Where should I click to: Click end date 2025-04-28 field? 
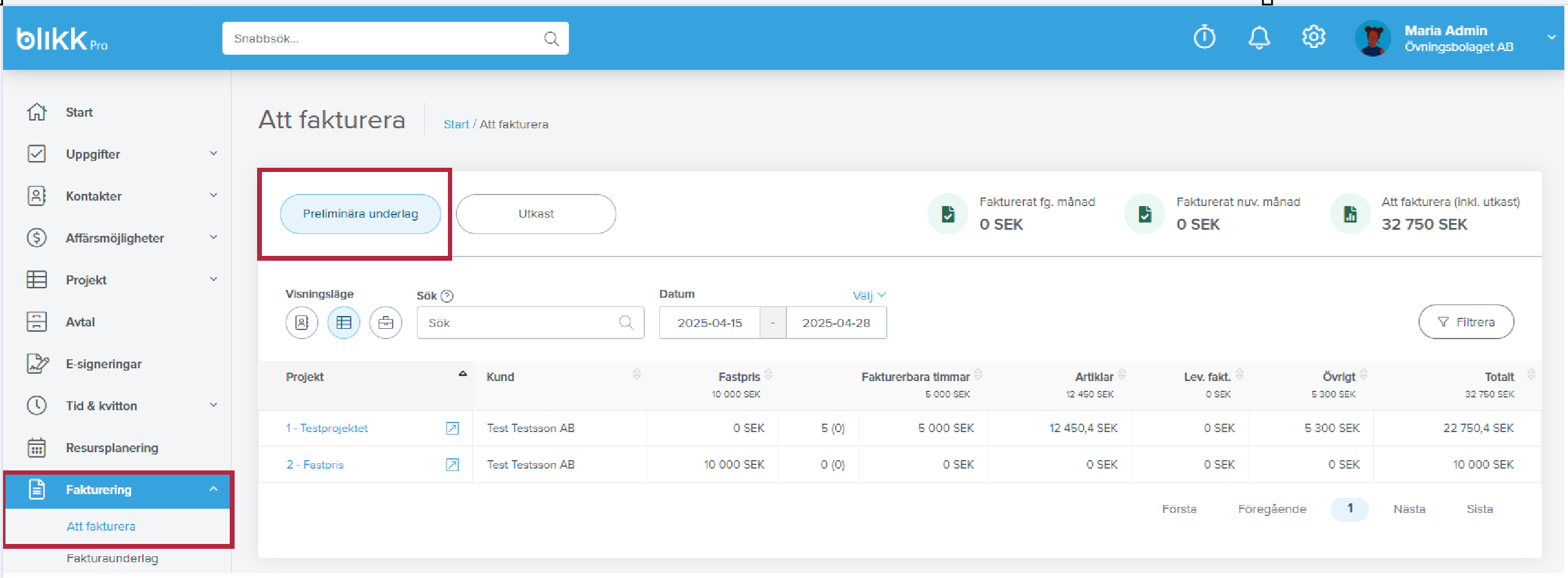pos(836,323)
